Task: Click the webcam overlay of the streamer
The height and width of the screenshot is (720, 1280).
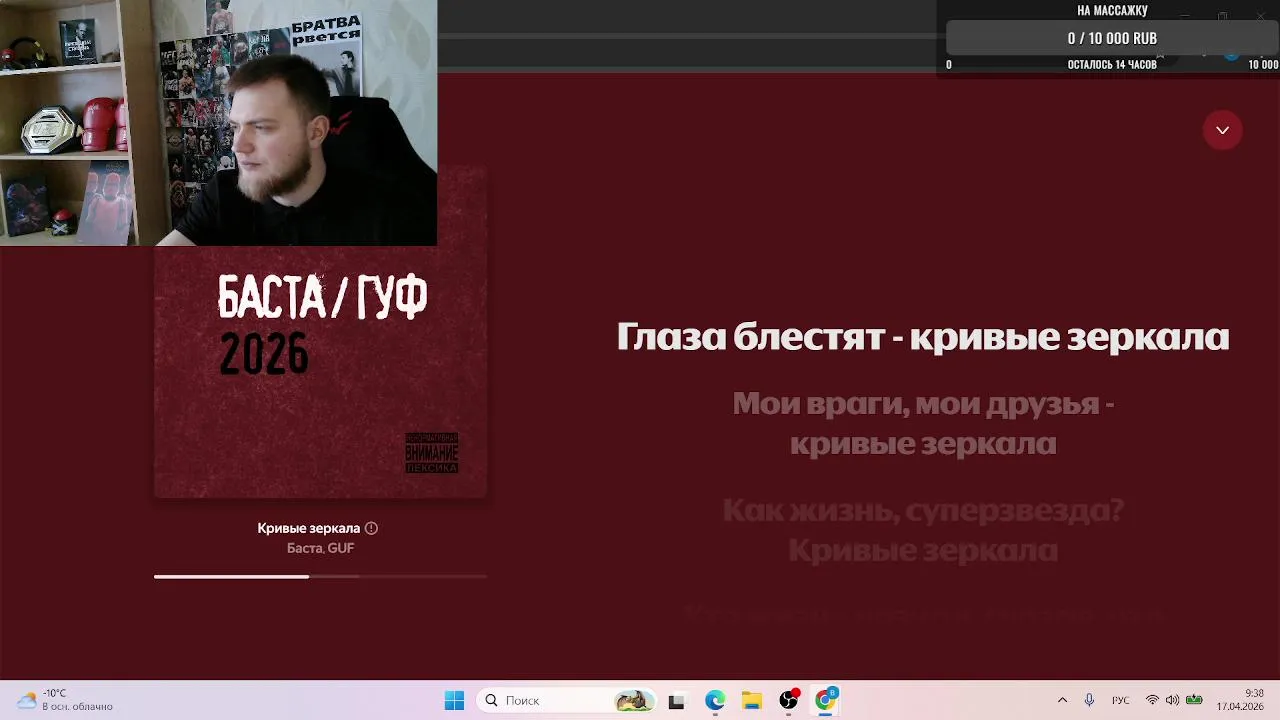Action: point(218,122)
